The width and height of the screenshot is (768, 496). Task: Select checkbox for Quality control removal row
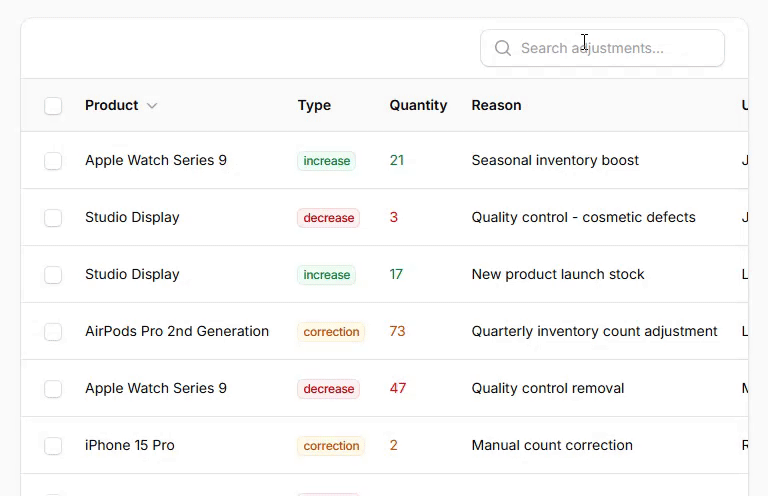click(53, 389)
